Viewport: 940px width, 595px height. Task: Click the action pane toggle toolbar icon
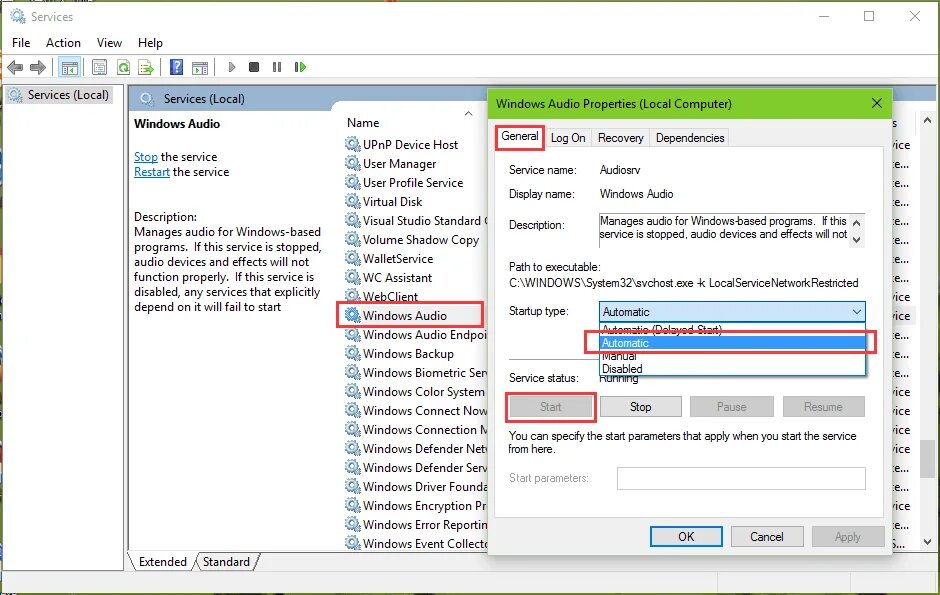pos(200,67)
